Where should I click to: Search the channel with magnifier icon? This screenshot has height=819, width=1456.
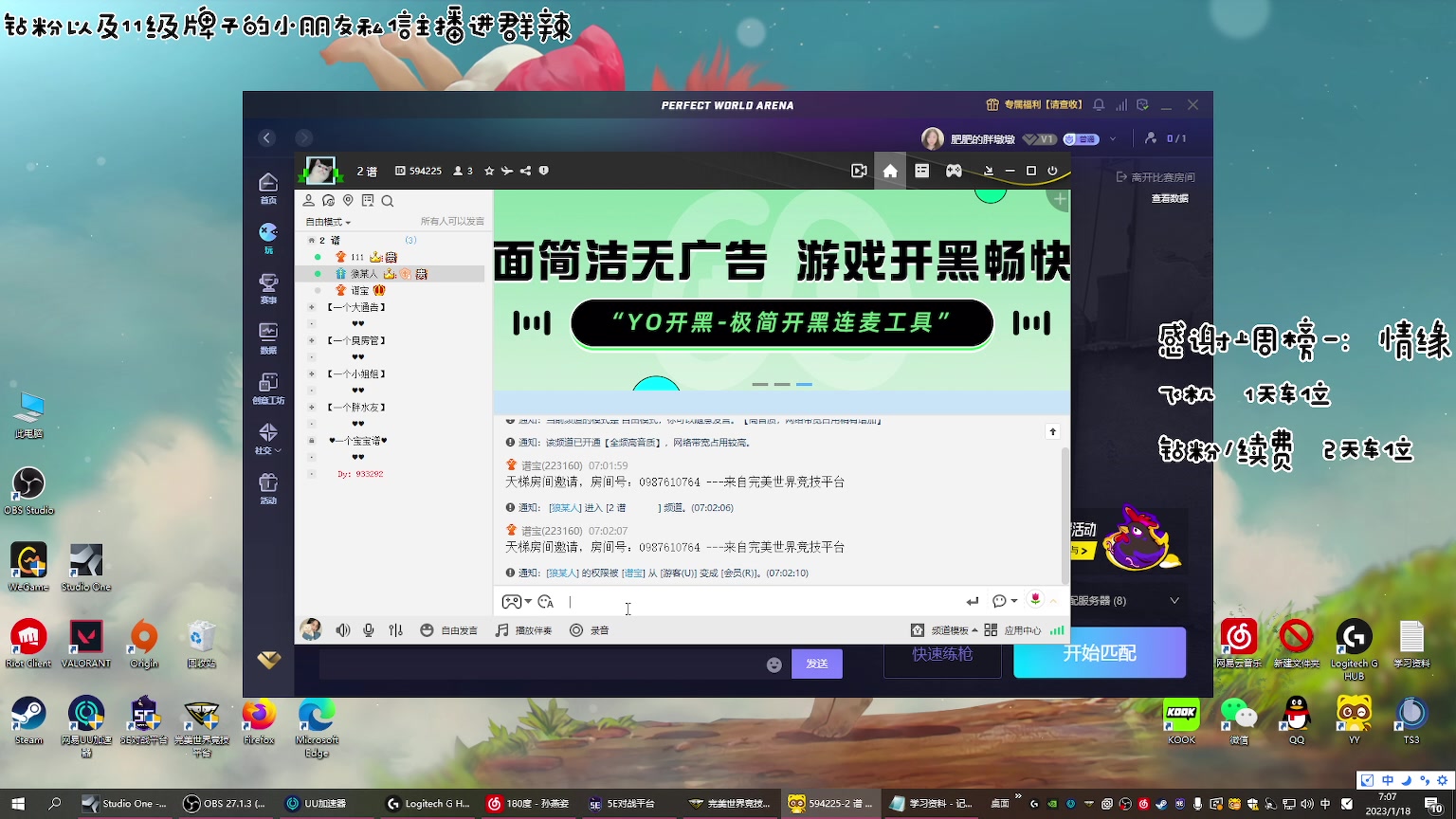387,201
